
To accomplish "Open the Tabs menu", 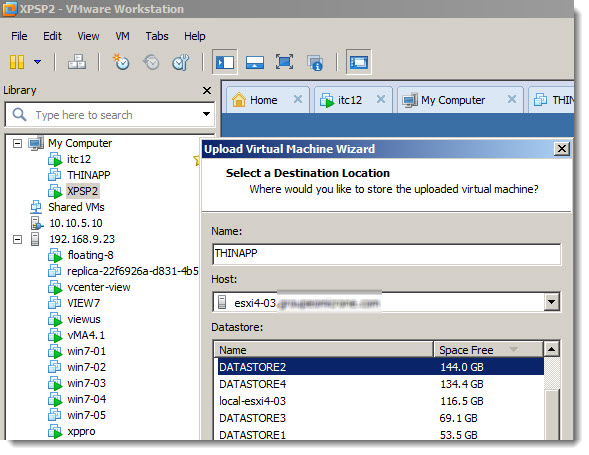I will (x=157, y=36).
